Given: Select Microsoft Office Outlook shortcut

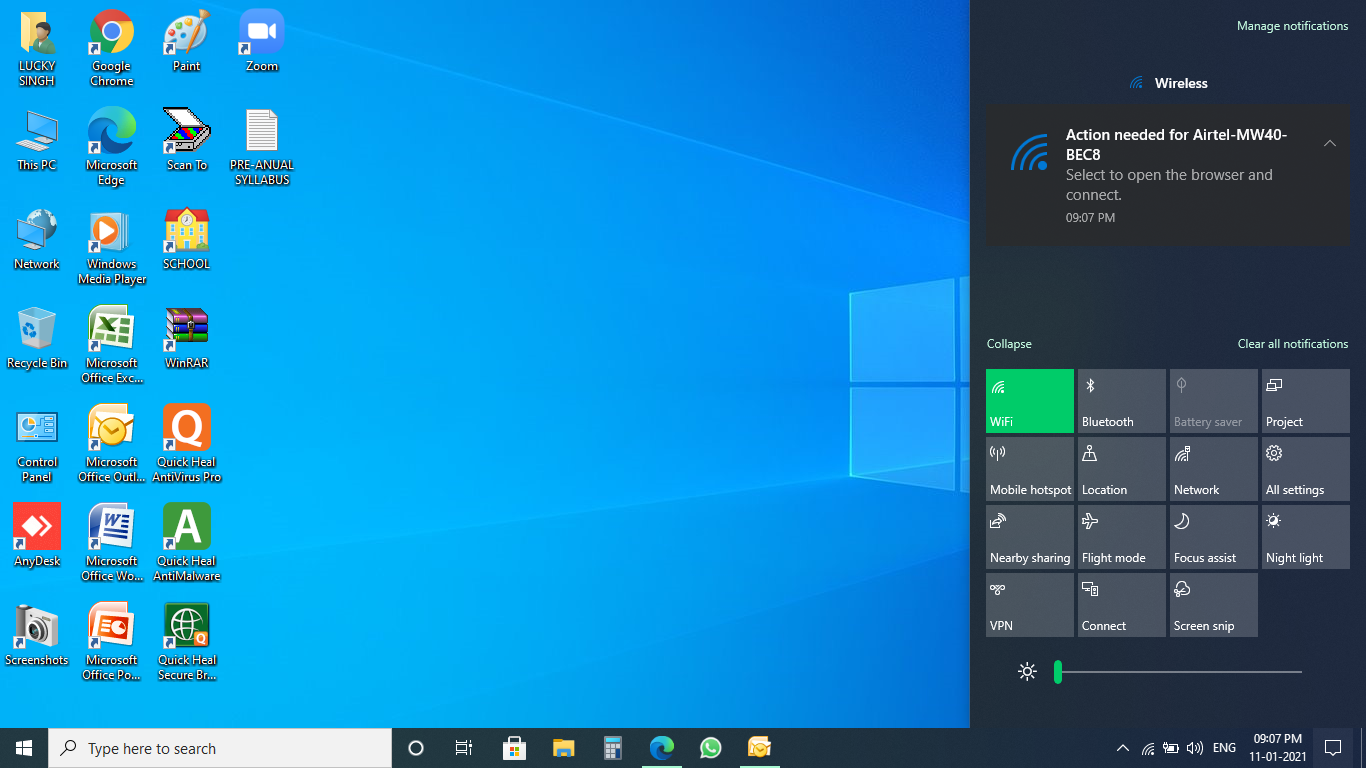Looking at the screenshot, I should (x=112, y=444).
